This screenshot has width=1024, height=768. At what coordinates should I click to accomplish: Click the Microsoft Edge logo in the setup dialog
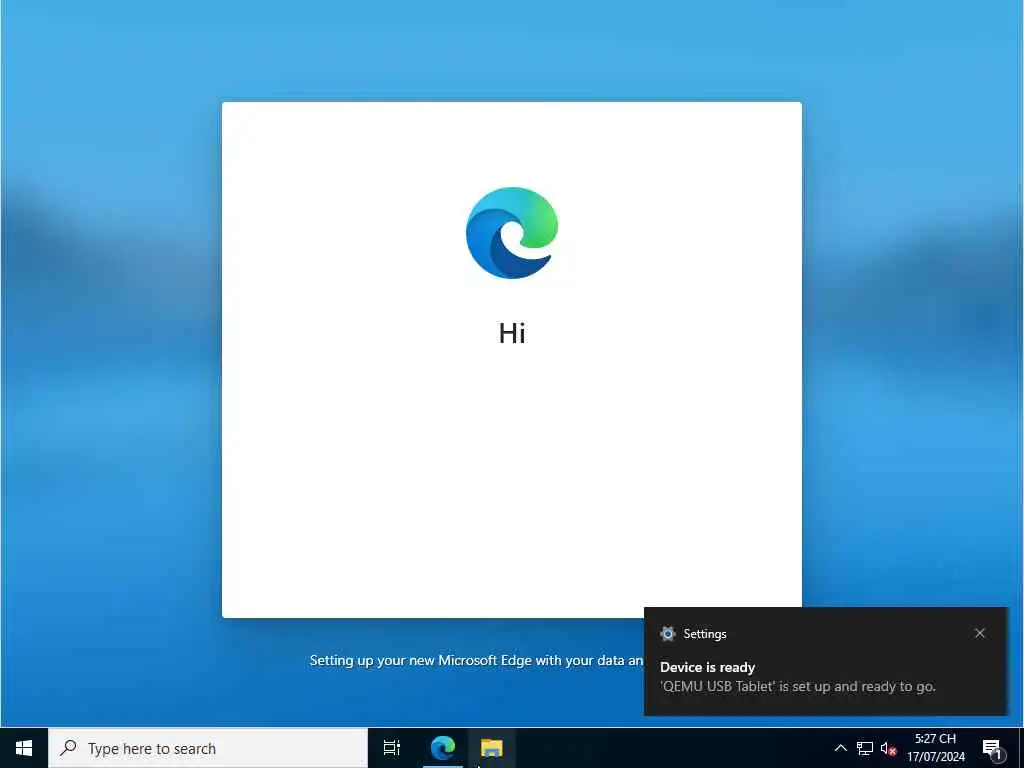[x=512, y=233]
